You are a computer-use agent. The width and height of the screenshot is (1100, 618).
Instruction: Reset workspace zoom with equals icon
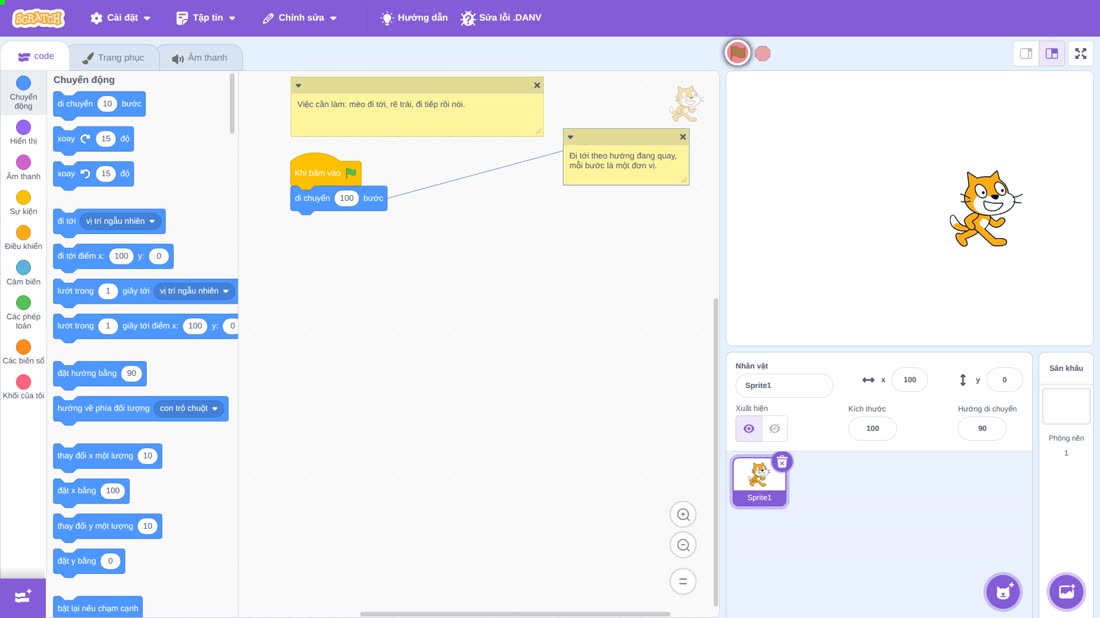click(x=683, y=581)
